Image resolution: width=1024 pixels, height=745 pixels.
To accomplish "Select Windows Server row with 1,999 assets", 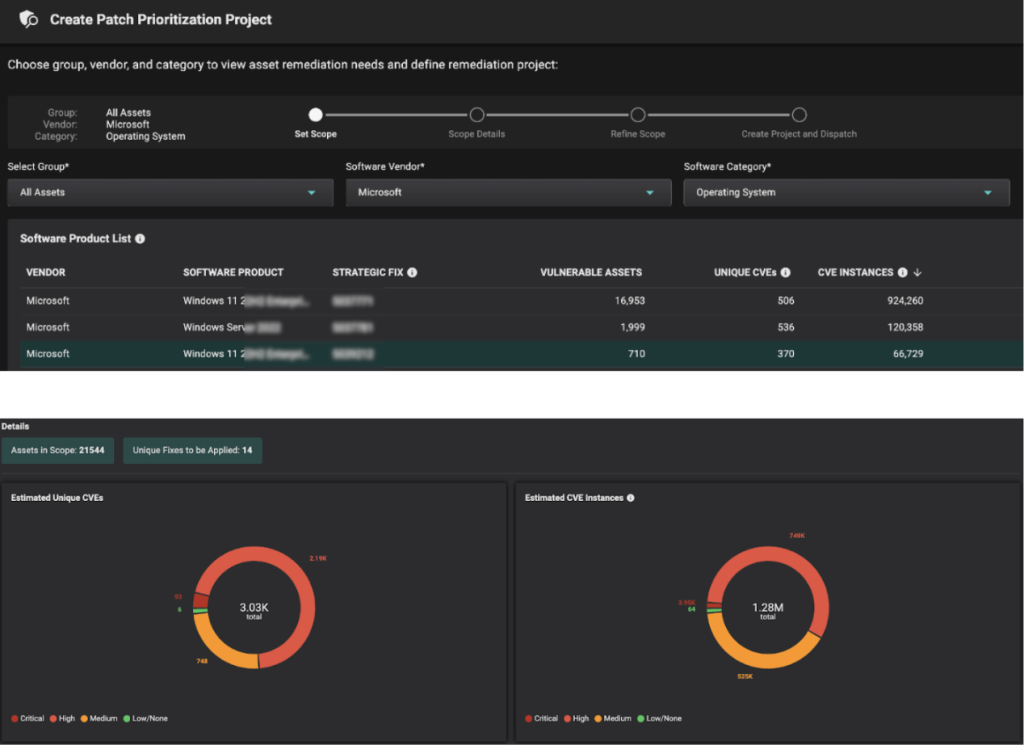I will (521, 327).
